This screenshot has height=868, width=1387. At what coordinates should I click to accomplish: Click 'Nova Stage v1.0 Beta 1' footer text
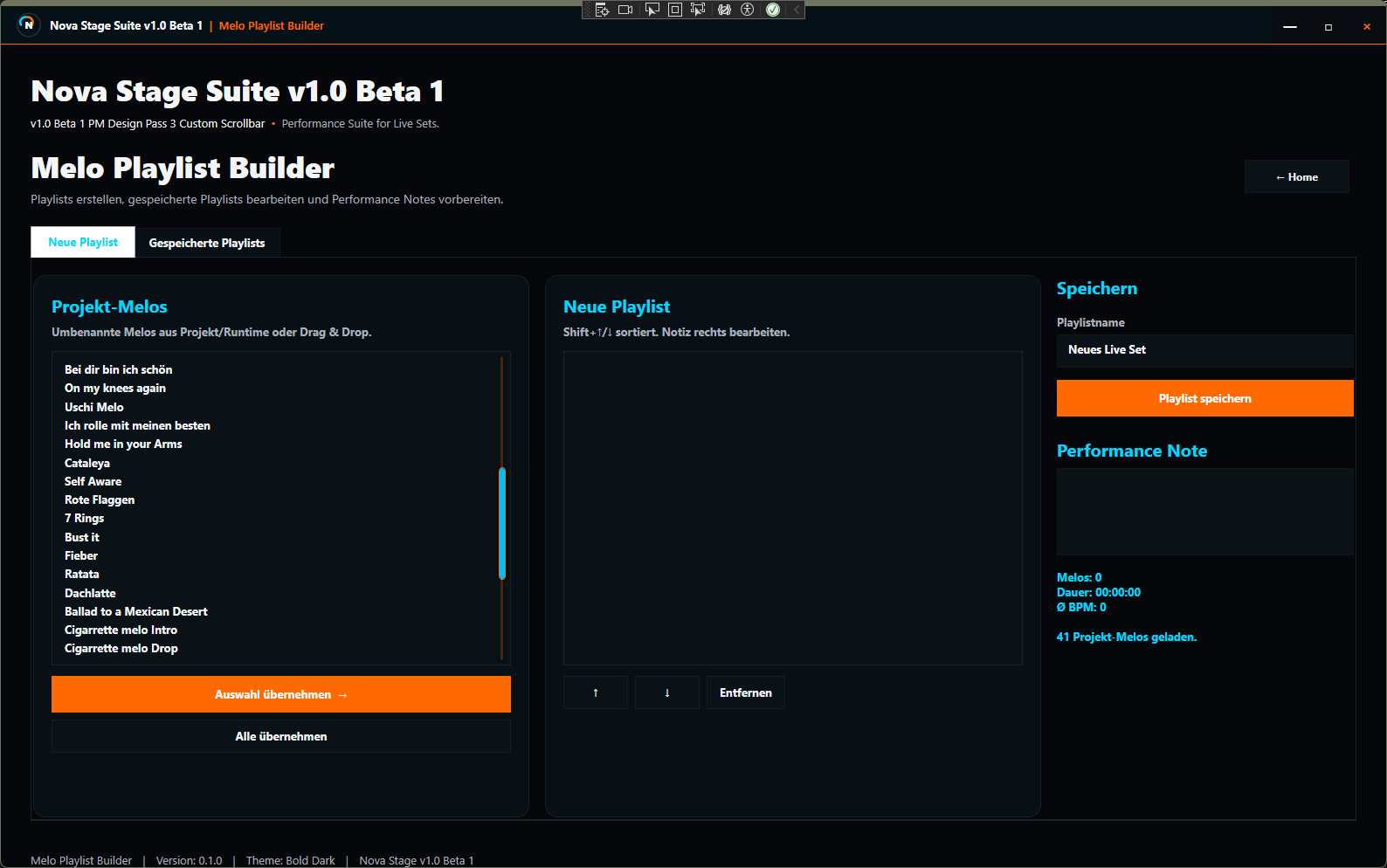(x=417, y=860)
